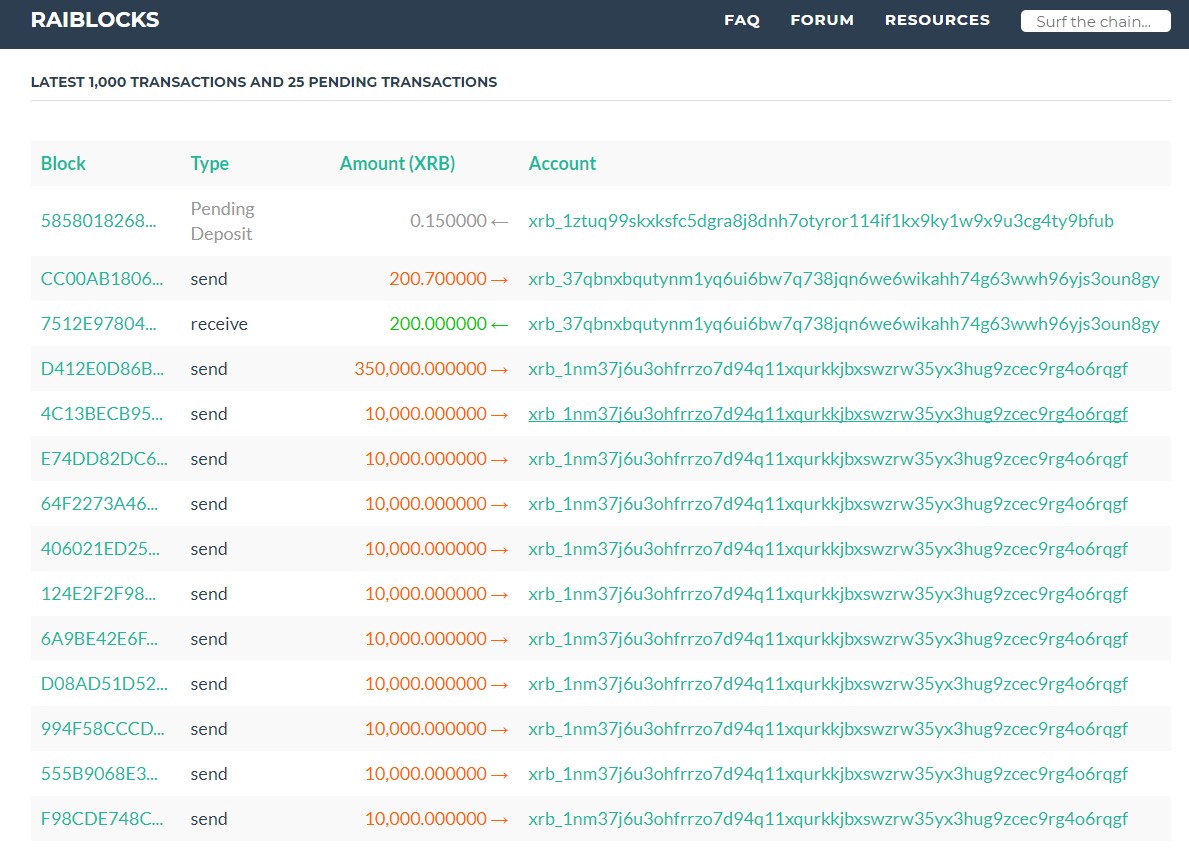Screen dimensions: 1189x850
Task: Open the RESOURCES menu item
Action: [x=937, y=20]
